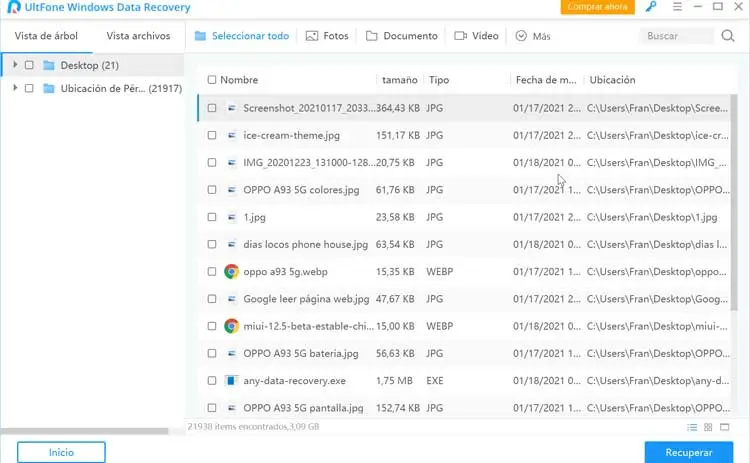The height and width of the screenshot is (463, 750).
Task: Check any-data-recovery.exe checkbox
Action: [212, 381]
